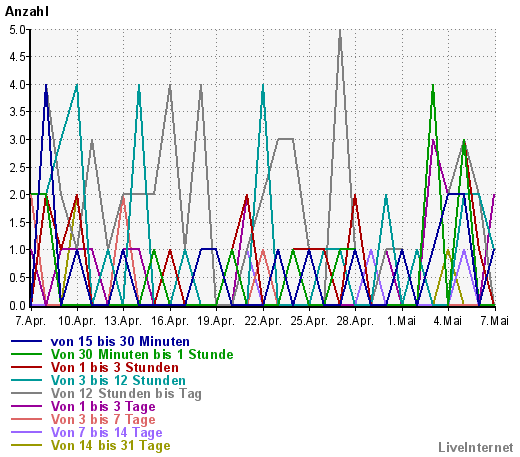
Task: Click y-axis value '5.0'
Action: pyautogui.click(x=17, y=30)
